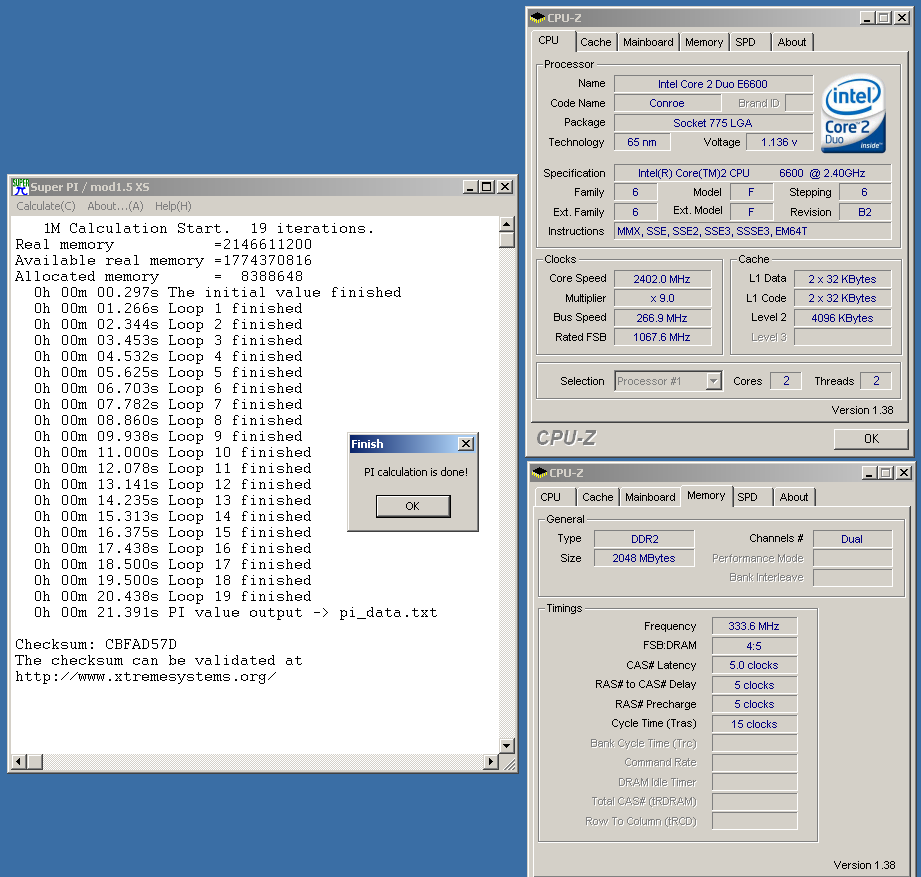Click the Package field Socket 775 LGA

coord(713,123)
